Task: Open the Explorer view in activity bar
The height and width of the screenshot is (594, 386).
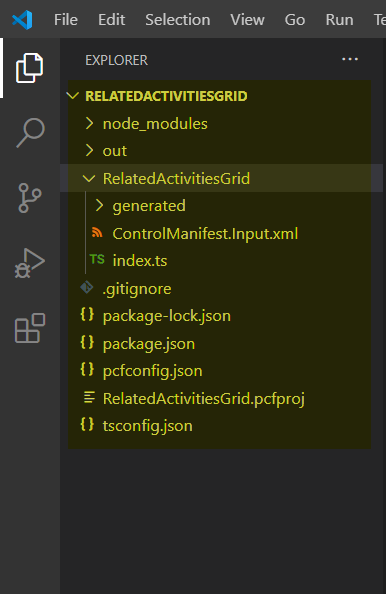Action: (30, 68)
